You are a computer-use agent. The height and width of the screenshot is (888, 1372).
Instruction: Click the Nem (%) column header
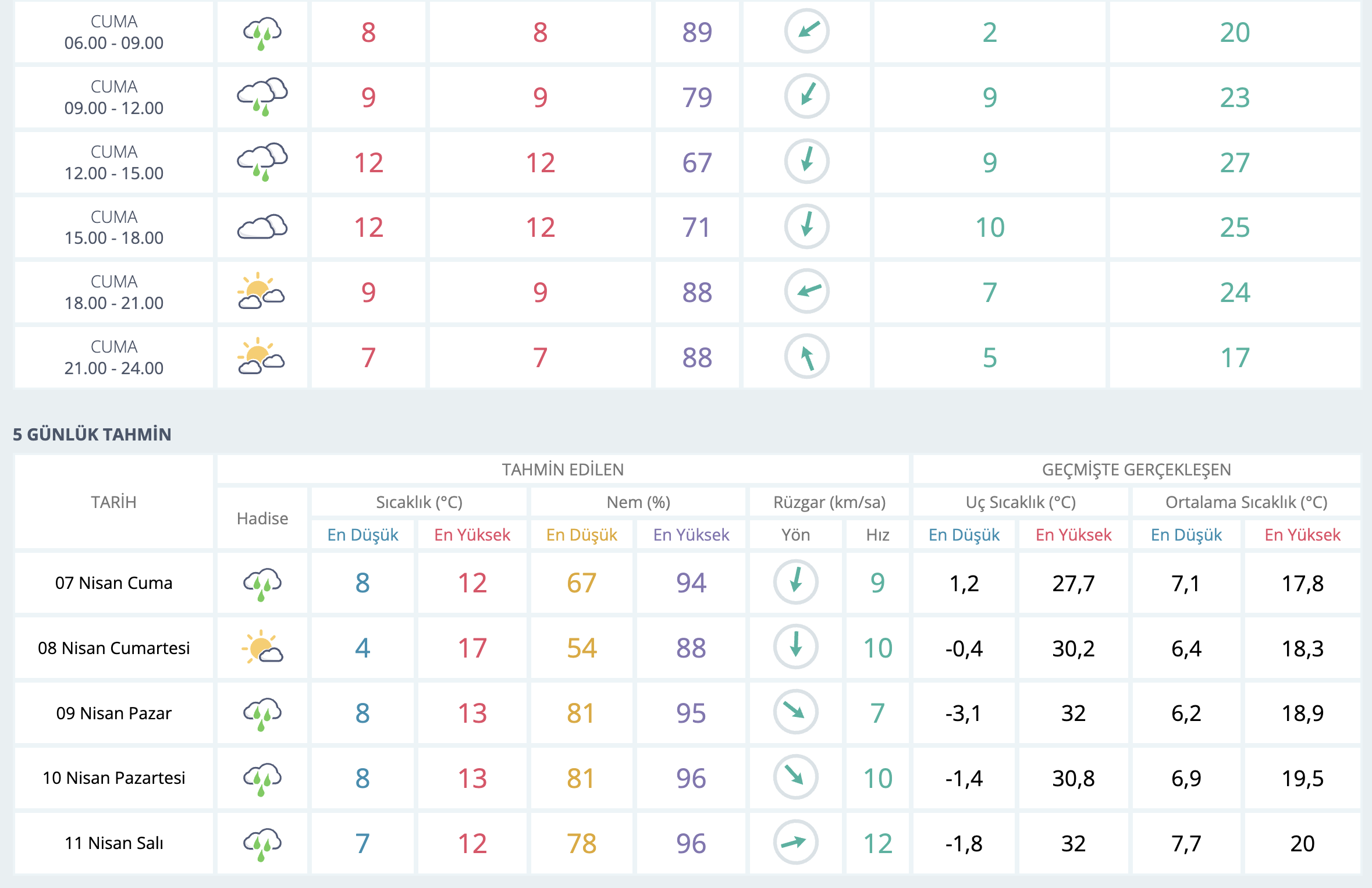point(638,502)
